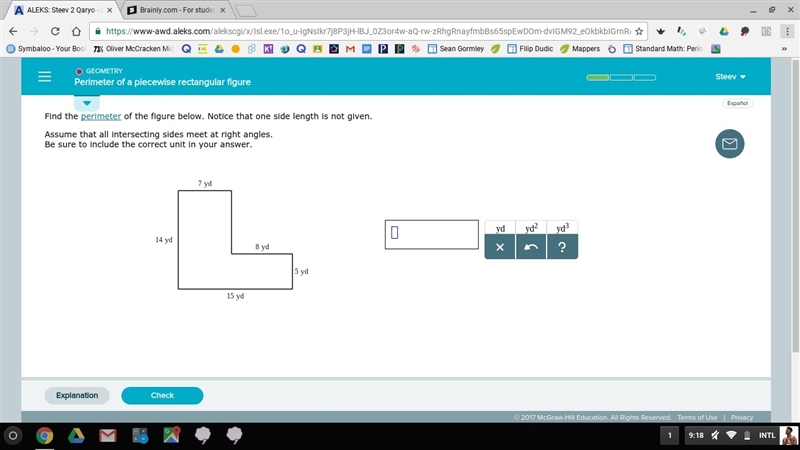The image size is (800, 450).
Task: Open the perimeter definition link
Action: 101,116
